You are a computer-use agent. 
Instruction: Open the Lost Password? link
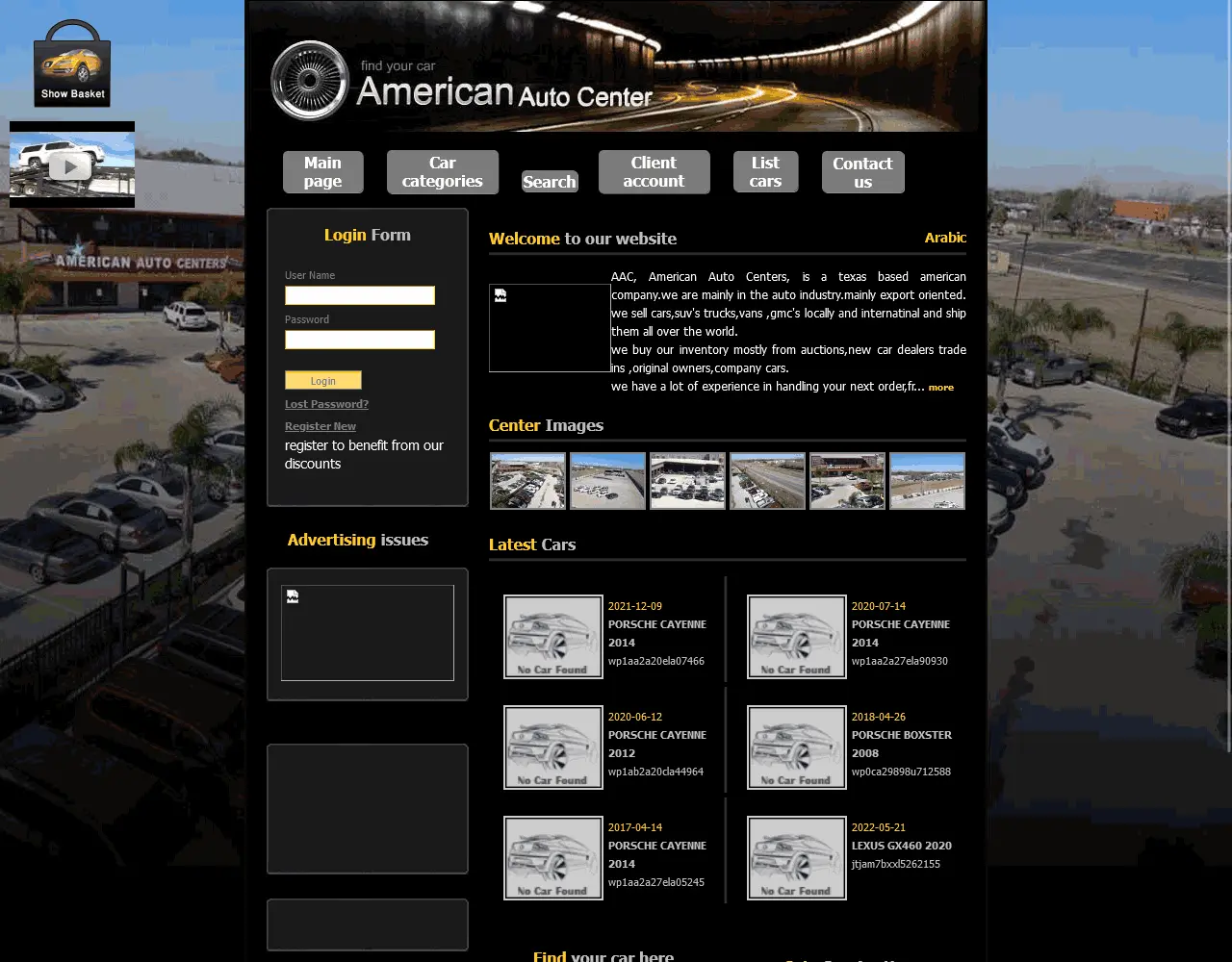(x=326, y=404)
